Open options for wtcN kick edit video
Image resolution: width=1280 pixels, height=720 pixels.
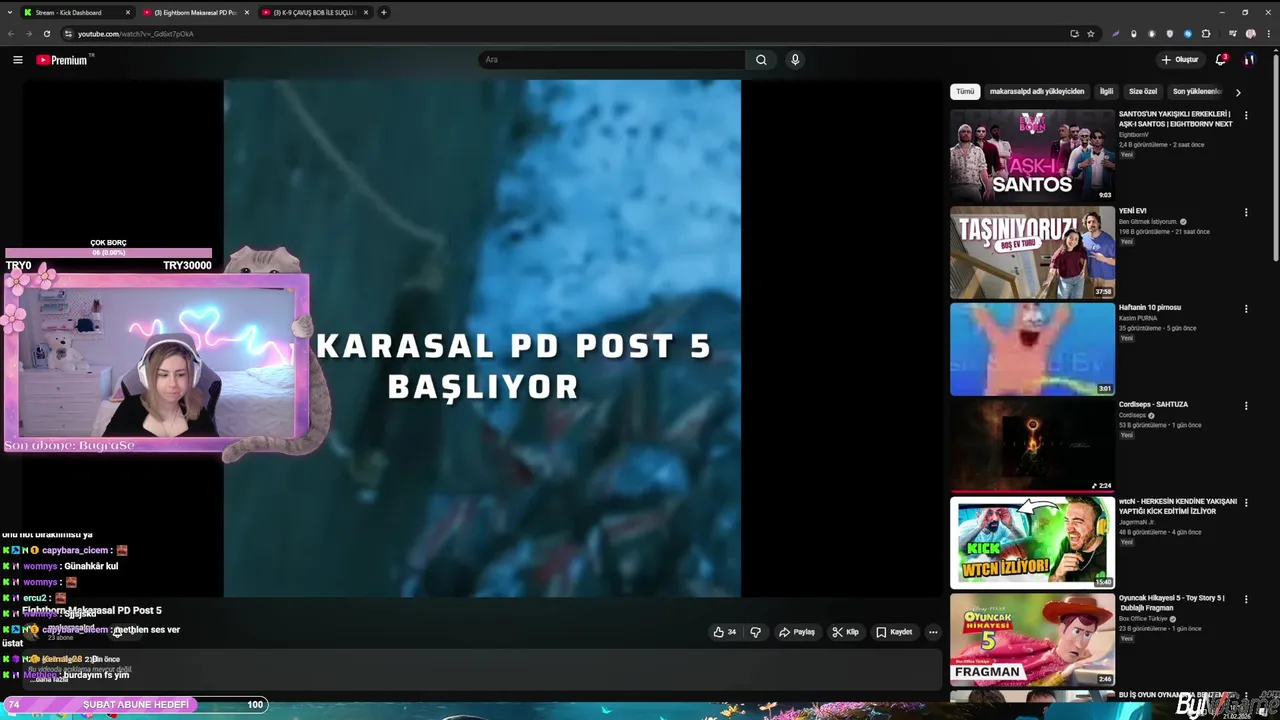pyautogui.click(x=1246, y=503)
